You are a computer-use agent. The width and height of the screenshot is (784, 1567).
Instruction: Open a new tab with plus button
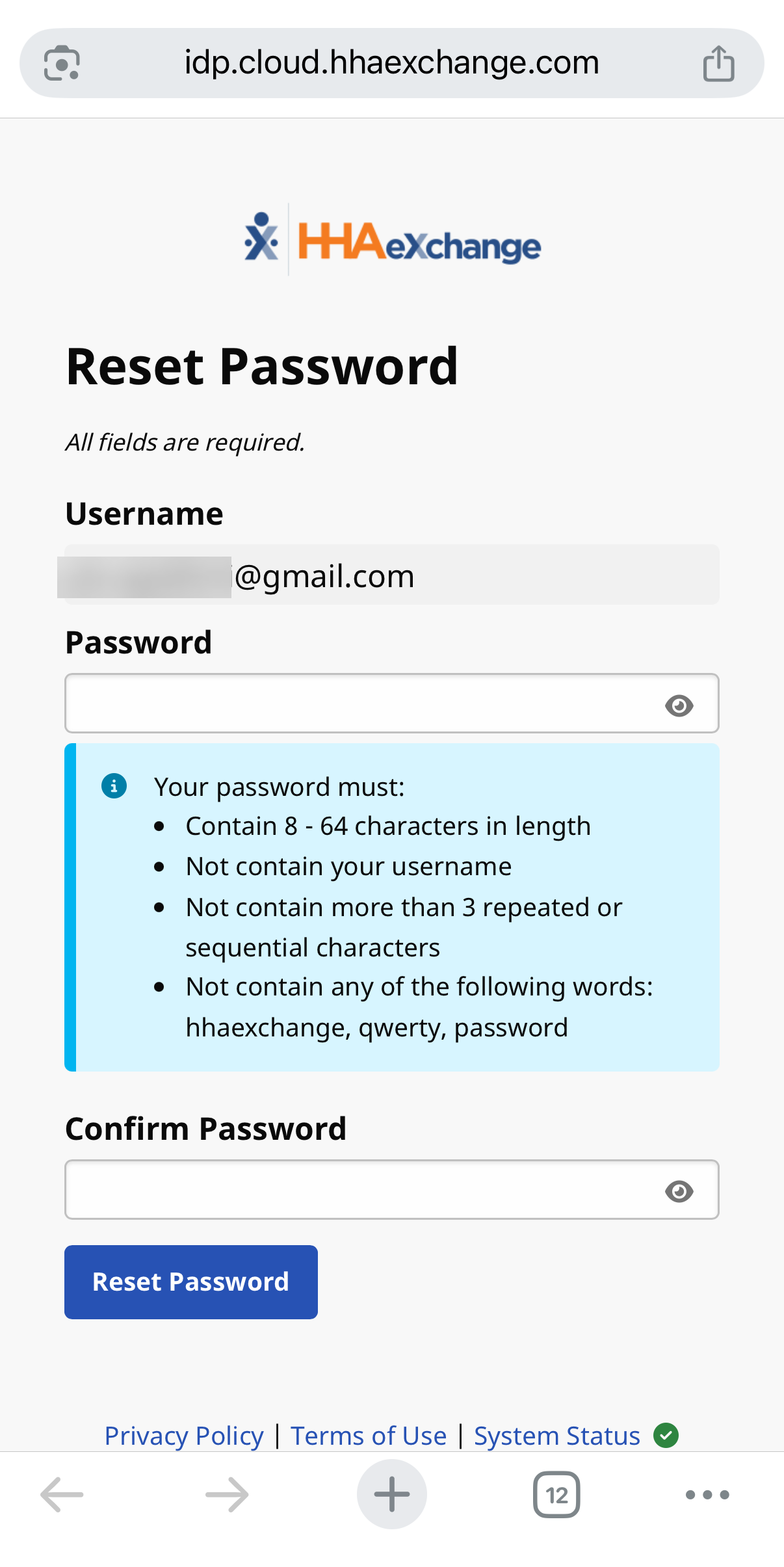(x=392, y=1494)
